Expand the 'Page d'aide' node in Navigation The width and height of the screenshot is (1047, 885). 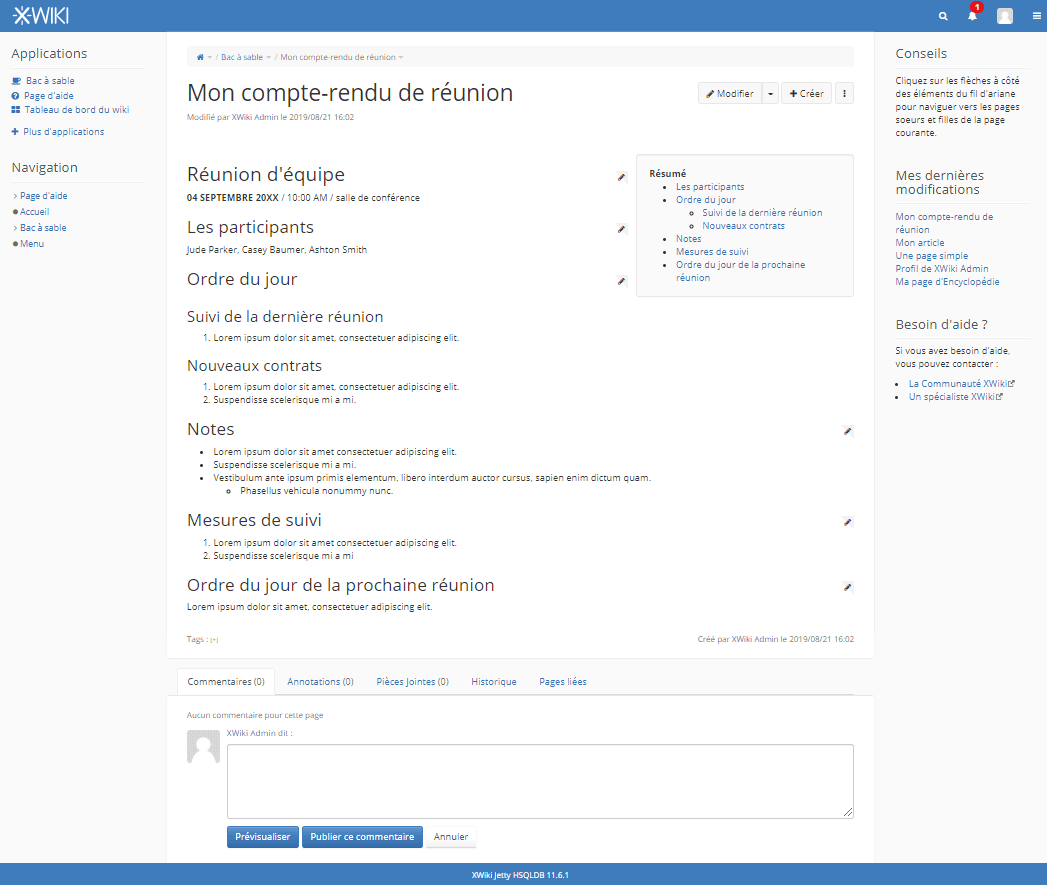[15, 196]
